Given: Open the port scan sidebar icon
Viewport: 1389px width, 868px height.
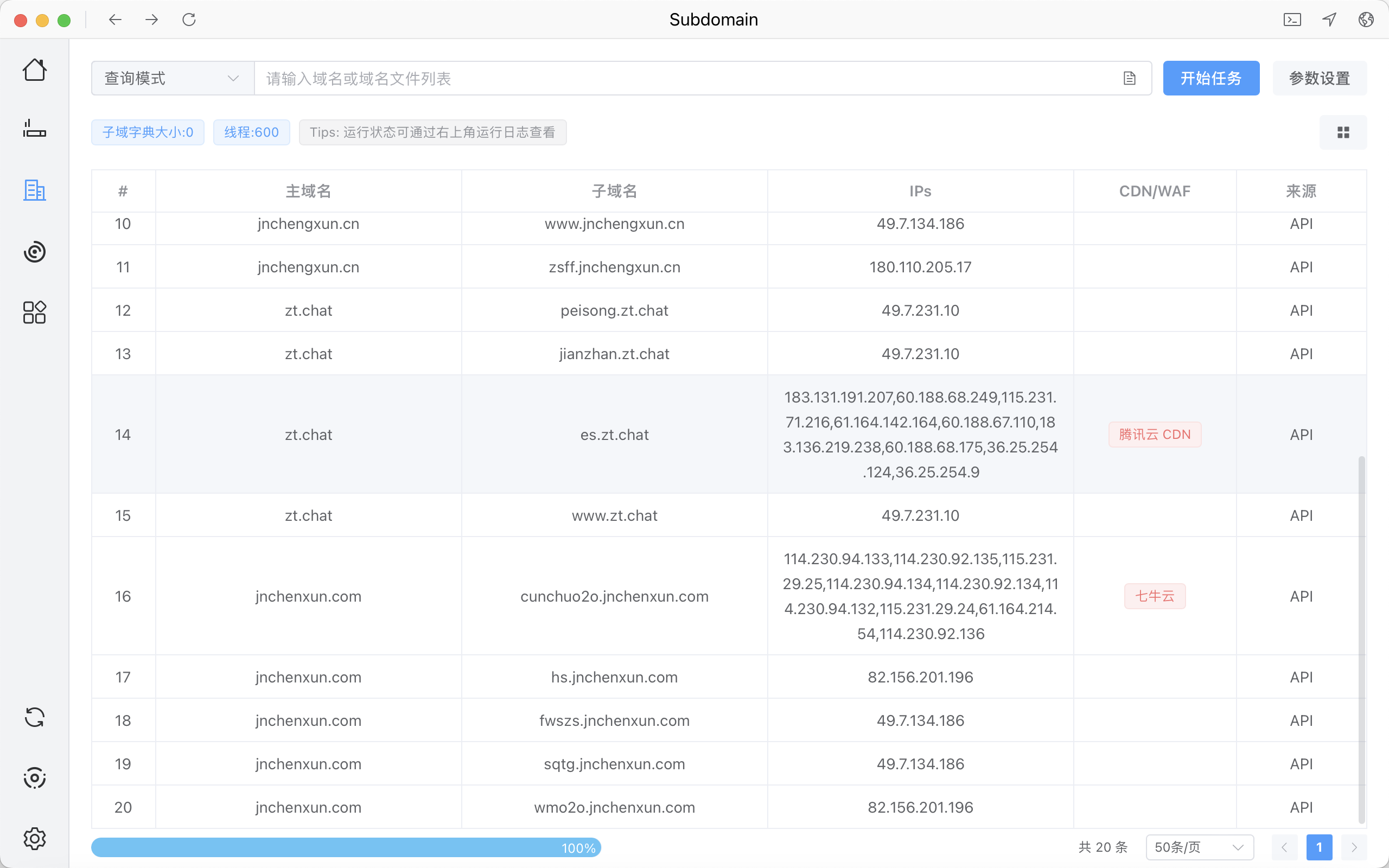Looking at the screenshot, I should 34,129.
